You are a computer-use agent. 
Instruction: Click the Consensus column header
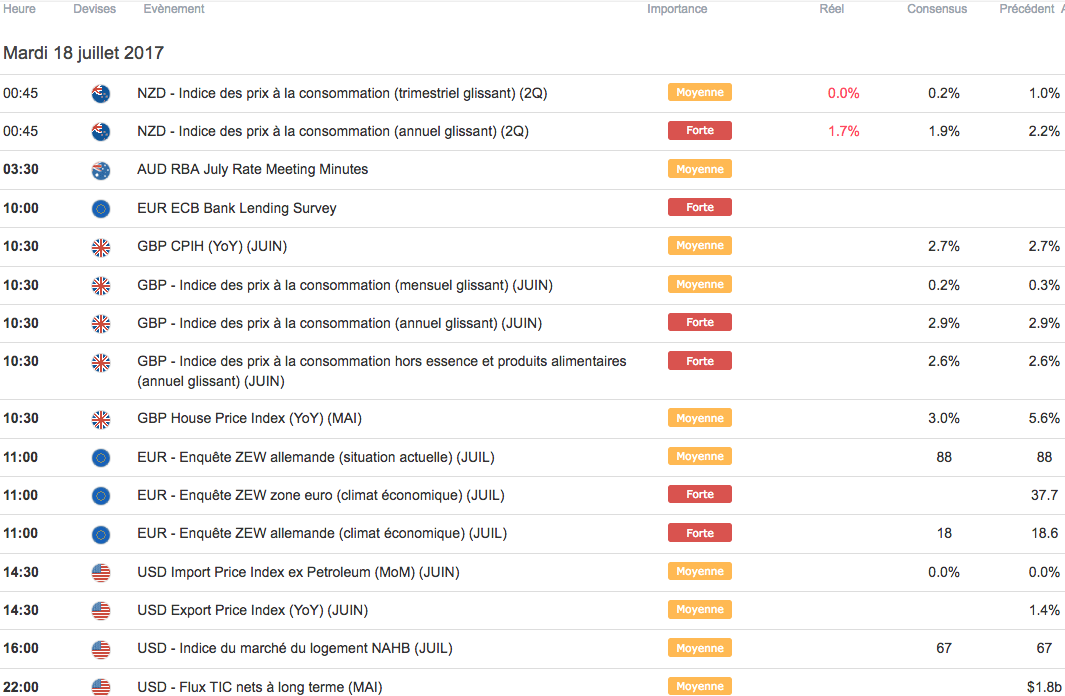937,9
